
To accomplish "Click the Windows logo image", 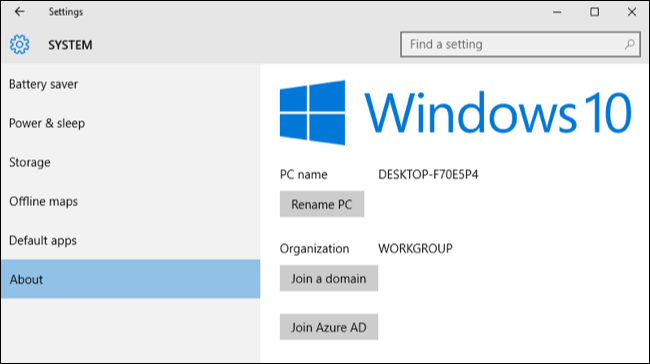I will coord(312,112).
